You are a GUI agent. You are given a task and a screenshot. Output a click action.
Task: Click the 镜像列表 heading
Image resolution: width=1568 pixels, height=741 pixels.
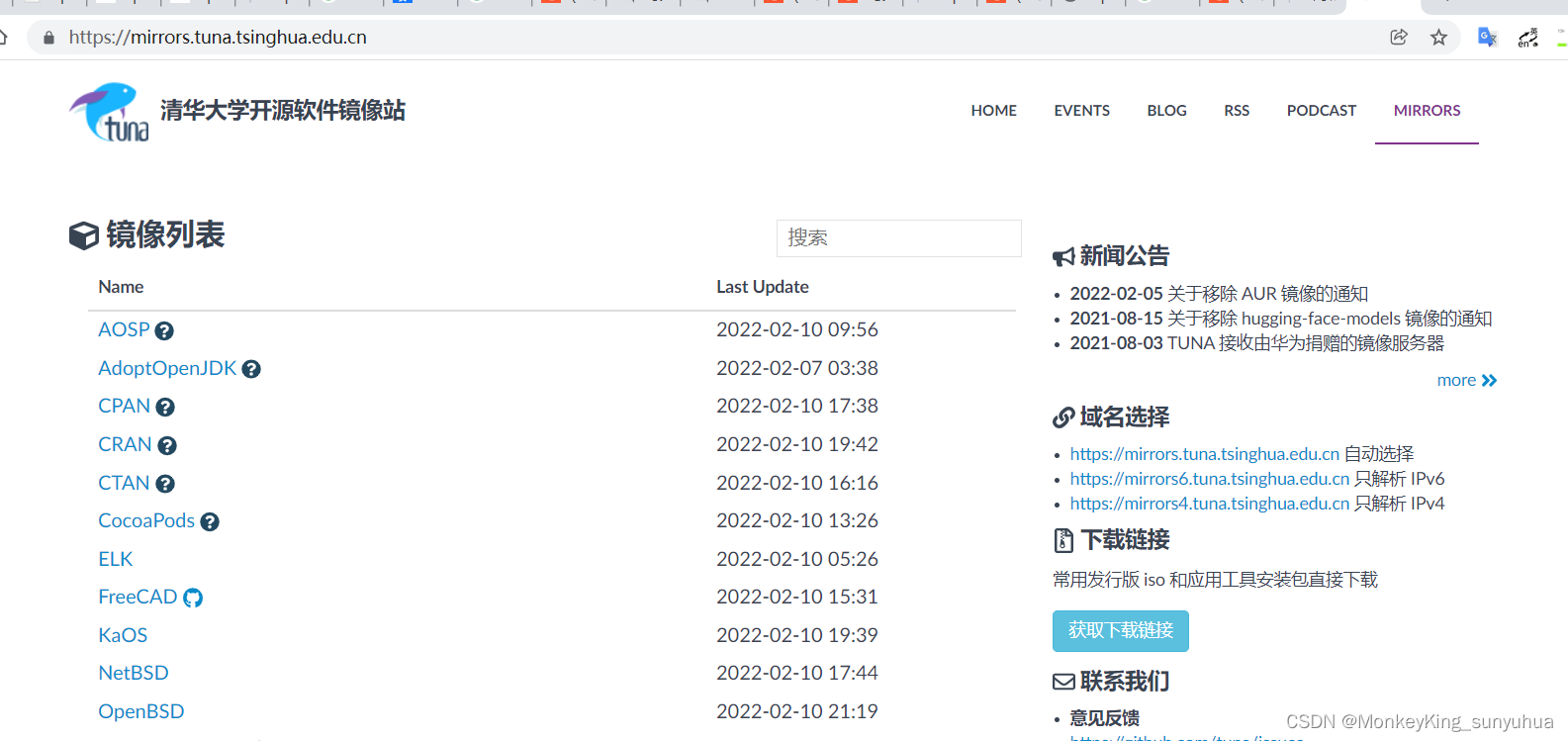coord(147,235)
